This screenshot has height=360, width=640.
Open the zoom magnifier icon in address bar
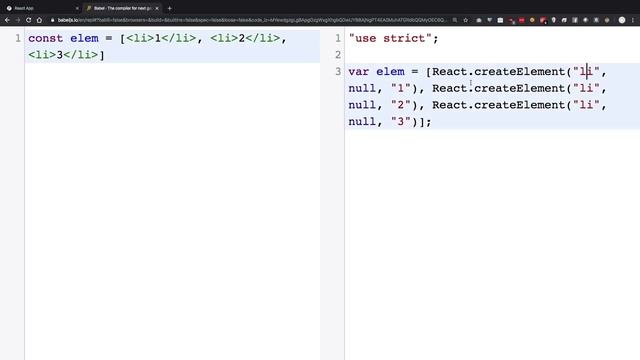click(455, 20)
